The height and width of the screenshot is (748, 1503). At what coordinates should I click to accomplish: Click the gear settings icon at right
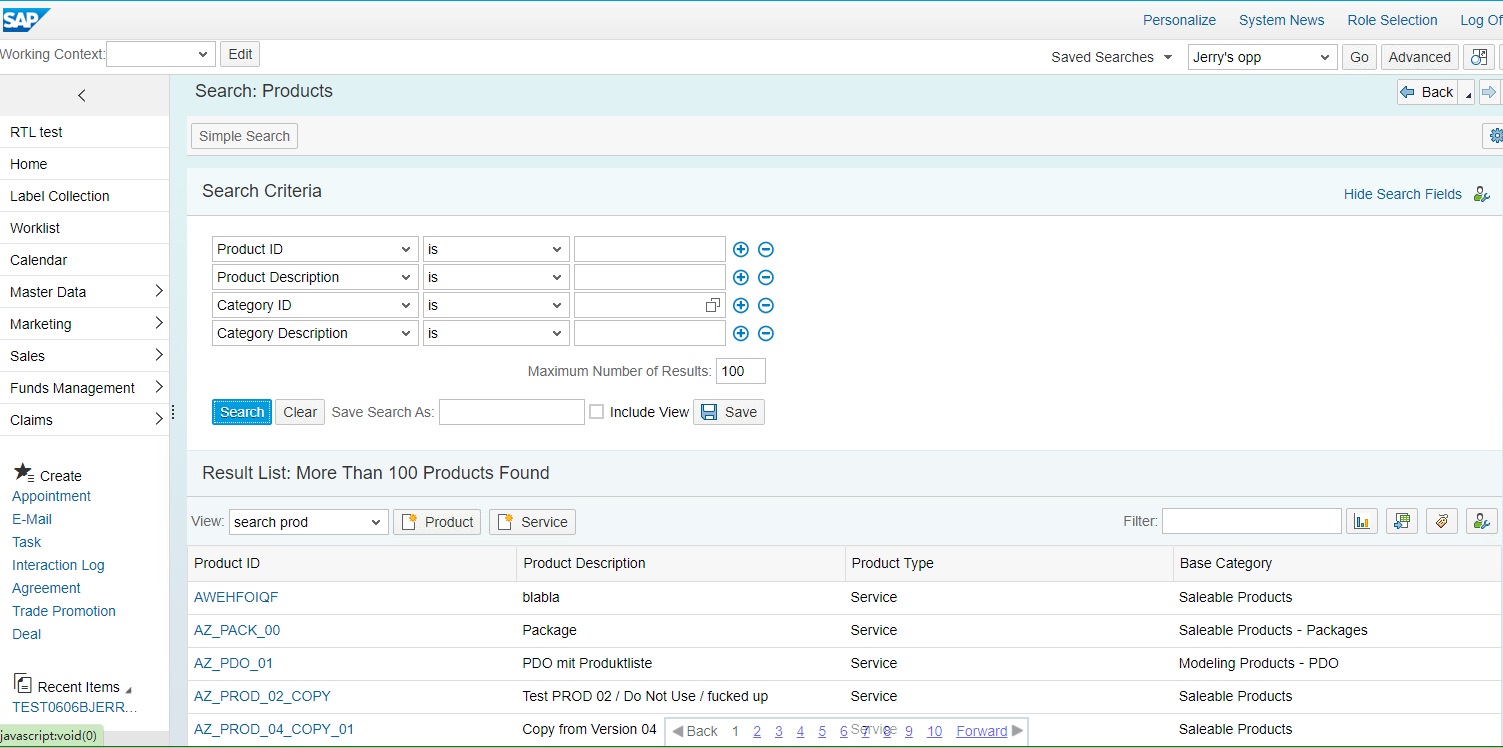pyautogui.click(x=1494, y=136)
